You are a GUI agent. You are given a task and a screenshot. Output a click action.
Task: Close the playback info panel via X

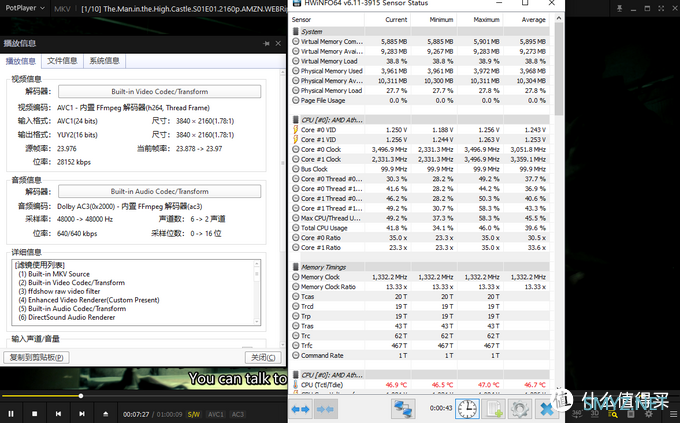tap(278, 43)
